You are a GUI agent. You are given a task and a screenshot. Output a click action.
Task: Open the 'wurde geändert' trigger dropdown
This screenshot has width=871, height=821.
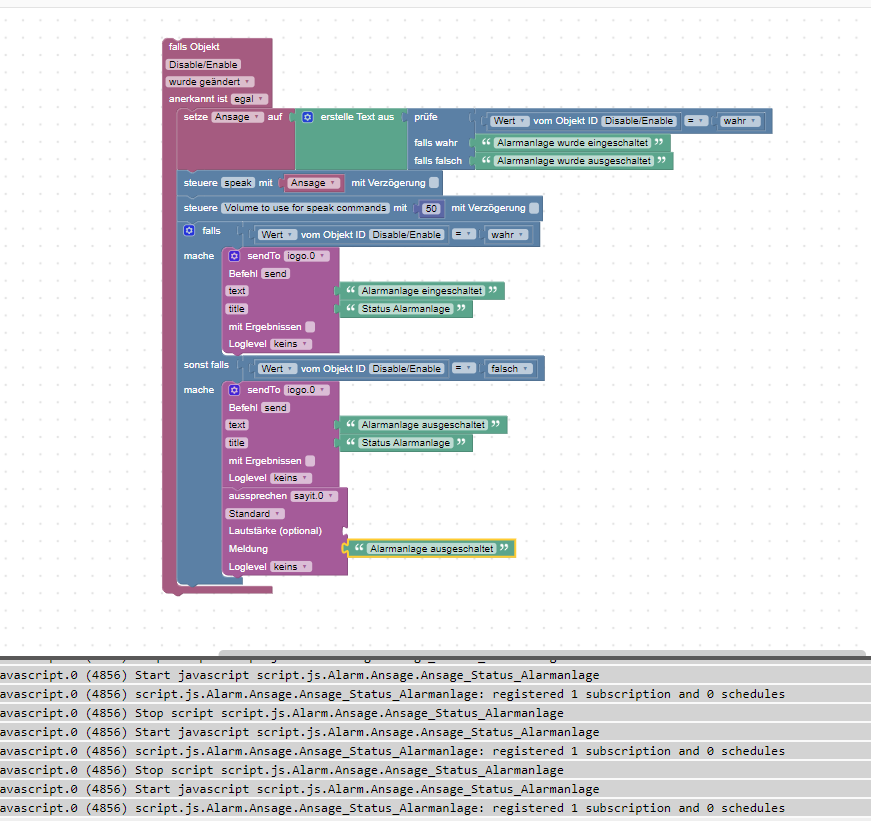pos(209,82)
